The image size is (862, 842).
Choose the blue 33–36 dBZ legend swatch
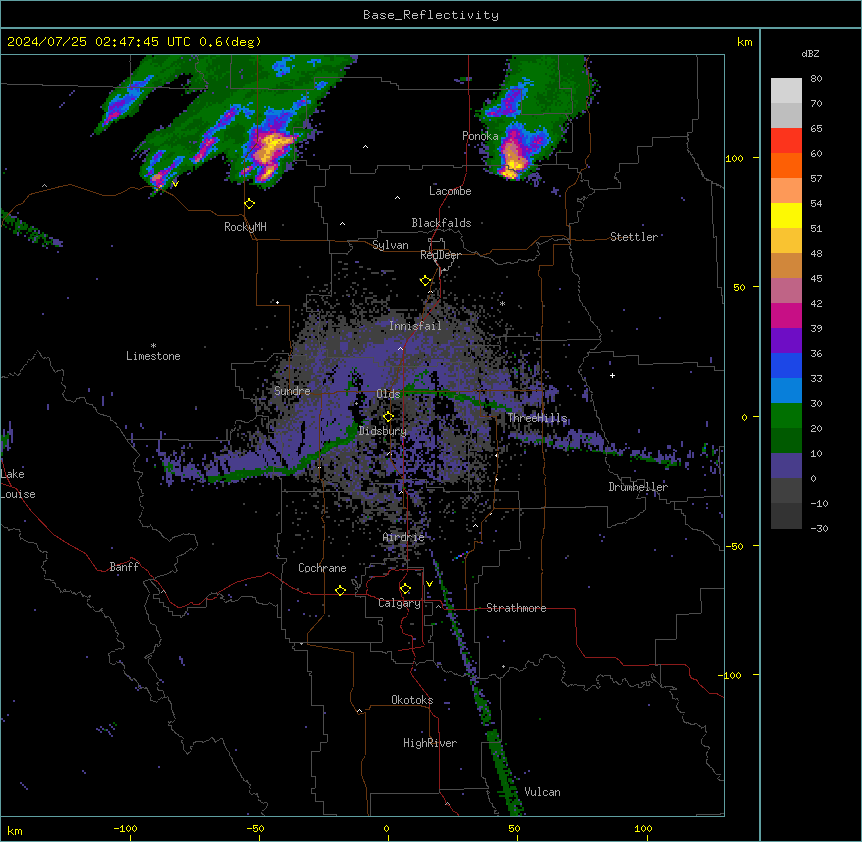(x=786, y=365)
